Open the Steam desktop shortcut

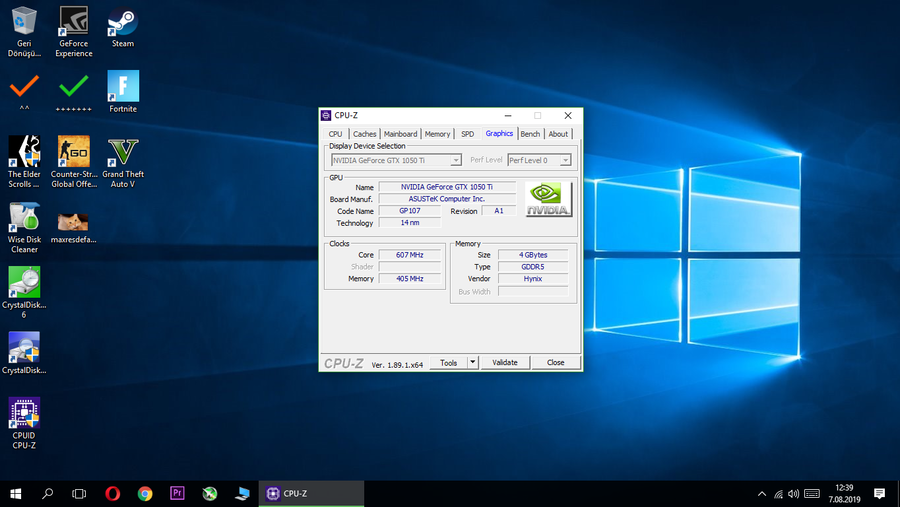click(123, 23)
